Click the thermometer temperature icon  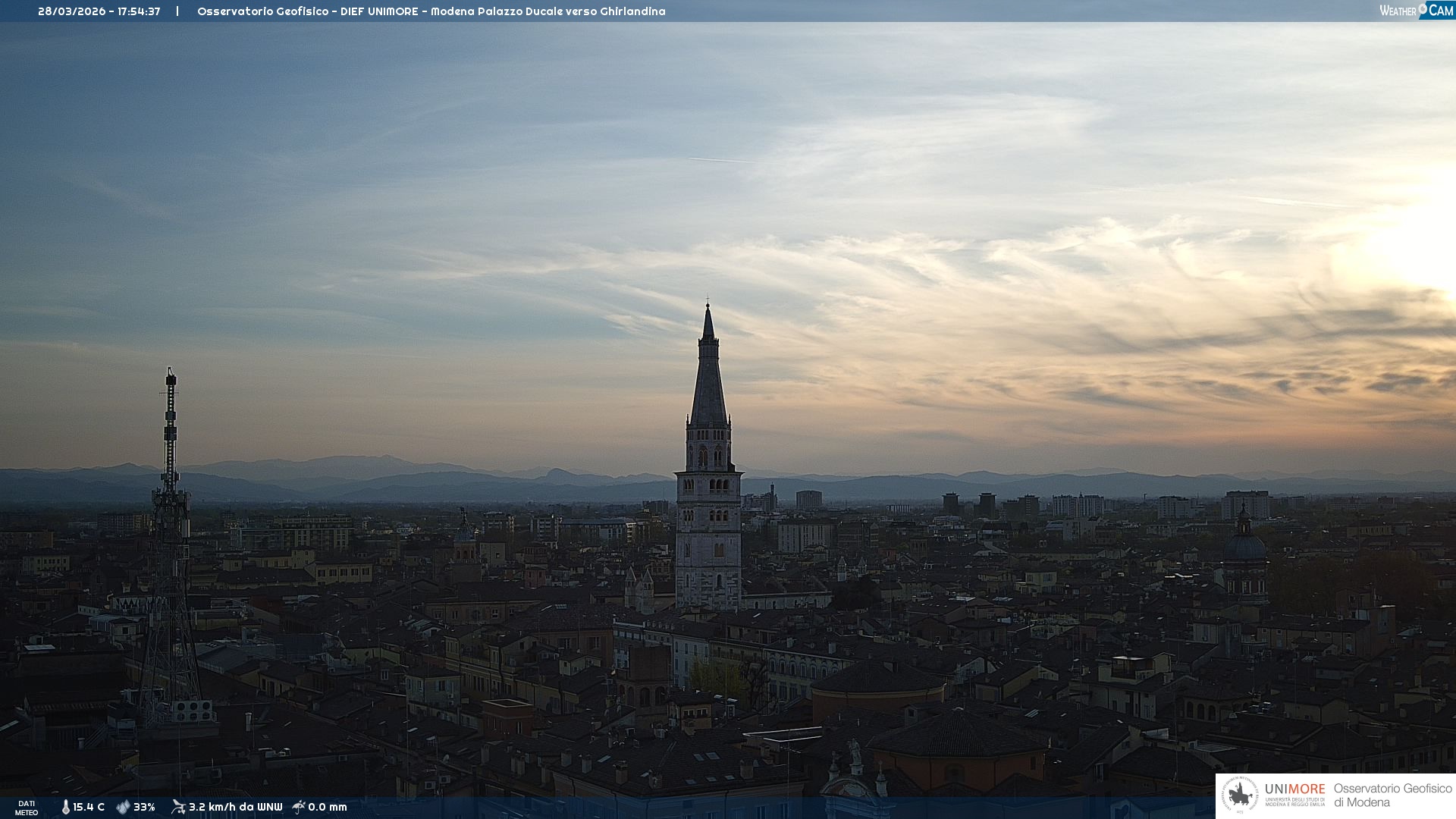click(65, 808)
